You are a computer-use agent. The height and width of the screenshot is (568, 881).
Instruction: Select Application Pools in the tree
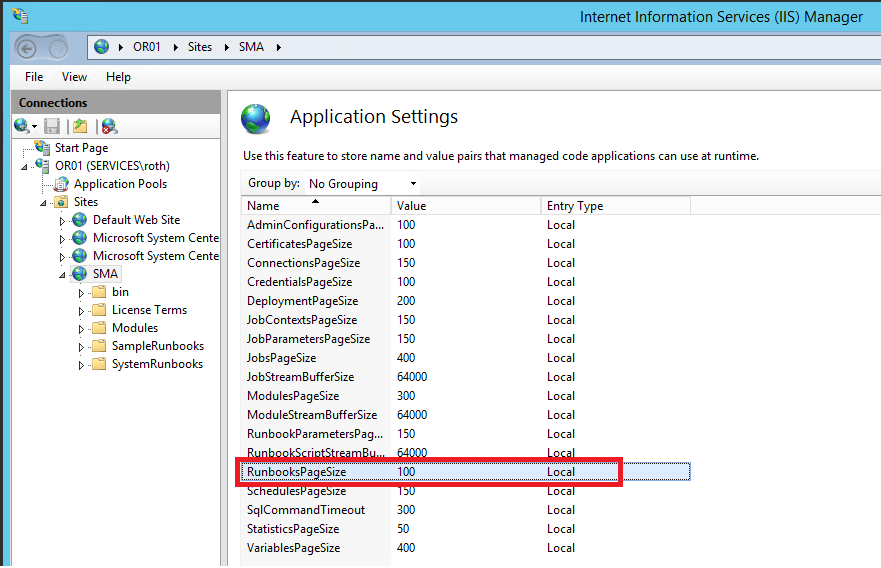120,184
